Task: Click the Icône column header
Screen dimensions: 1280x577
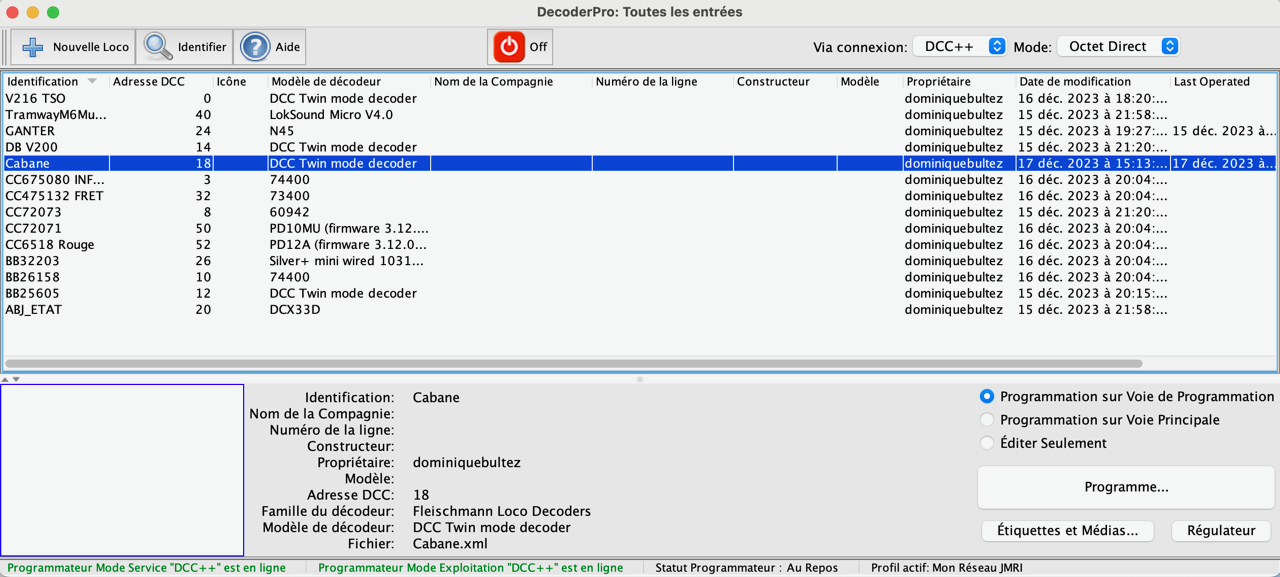Action: click(x=240, y=82)
